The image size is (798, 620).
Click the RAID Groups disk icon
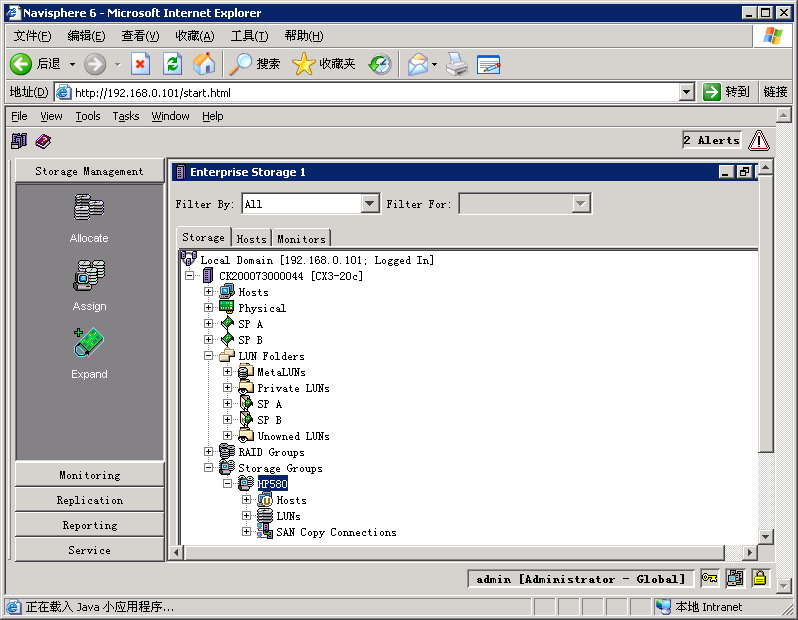click(227, 451)
